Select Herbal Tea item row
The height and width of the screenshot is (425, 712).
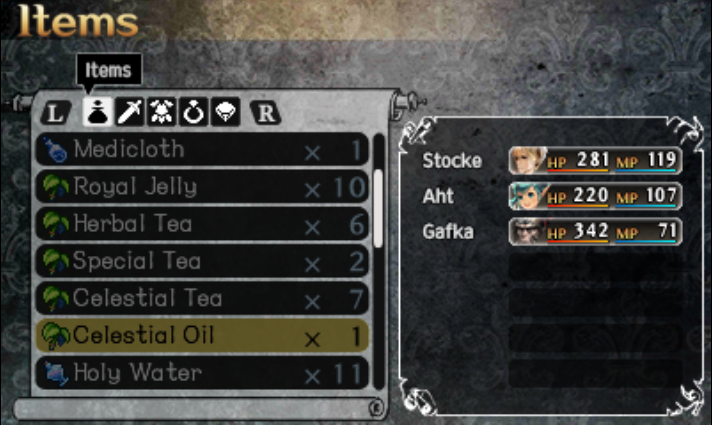pos(202,224)
